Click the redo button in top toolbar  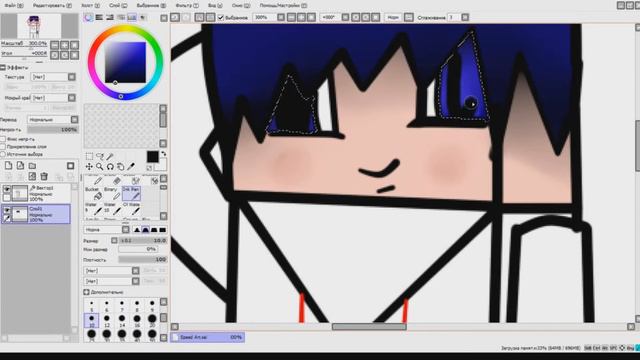(x=186, y=18)
